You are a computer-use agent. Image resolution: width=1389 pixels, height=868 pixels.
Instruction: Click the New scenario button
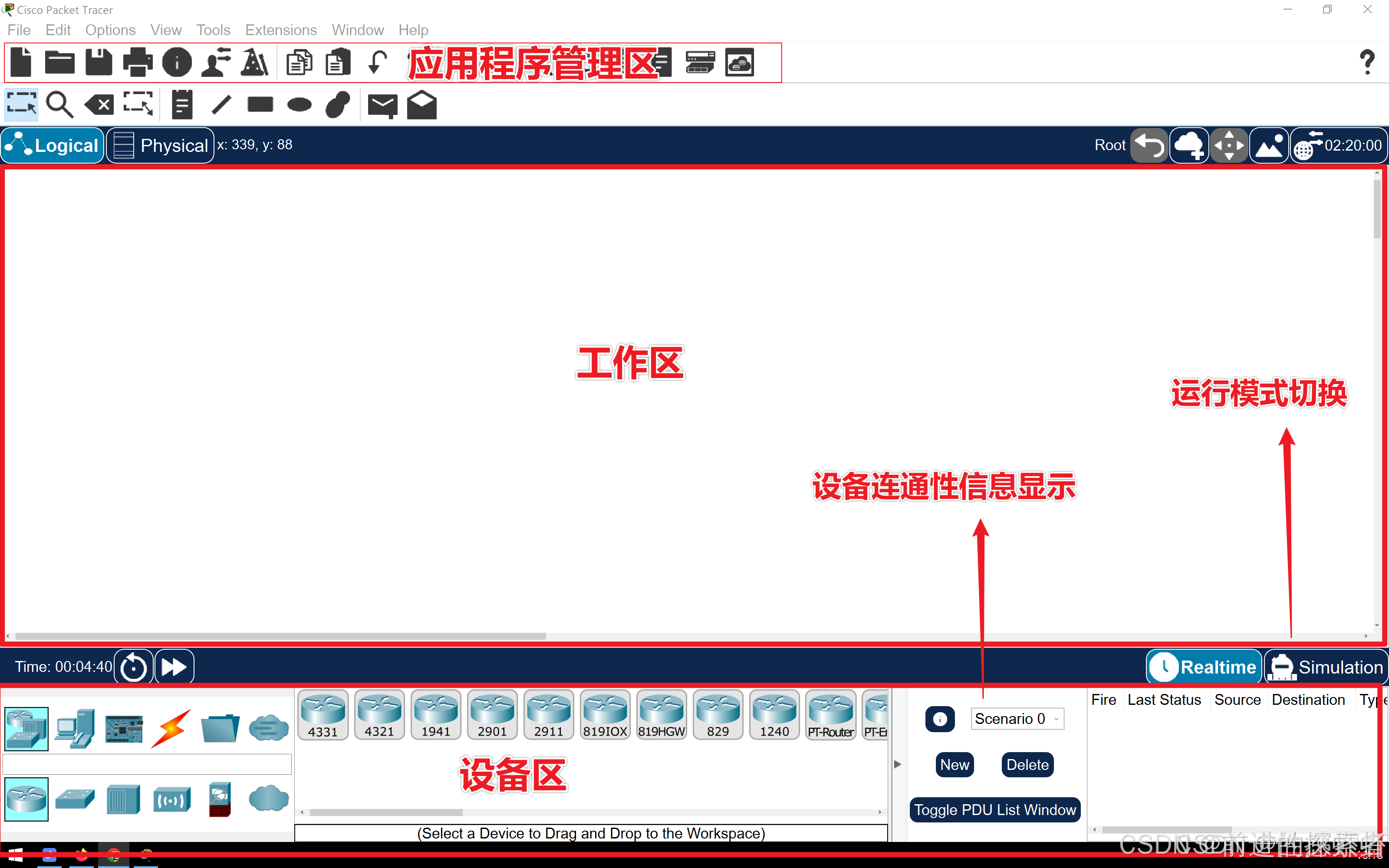pyautogui.click(x=955, y=765)
